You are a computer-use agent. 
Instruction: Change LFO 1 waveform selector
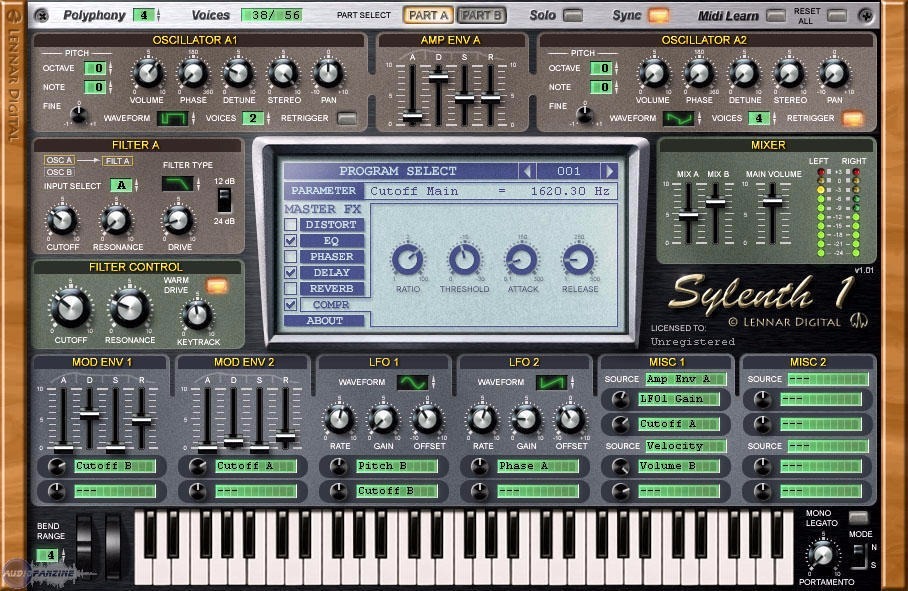412,382
